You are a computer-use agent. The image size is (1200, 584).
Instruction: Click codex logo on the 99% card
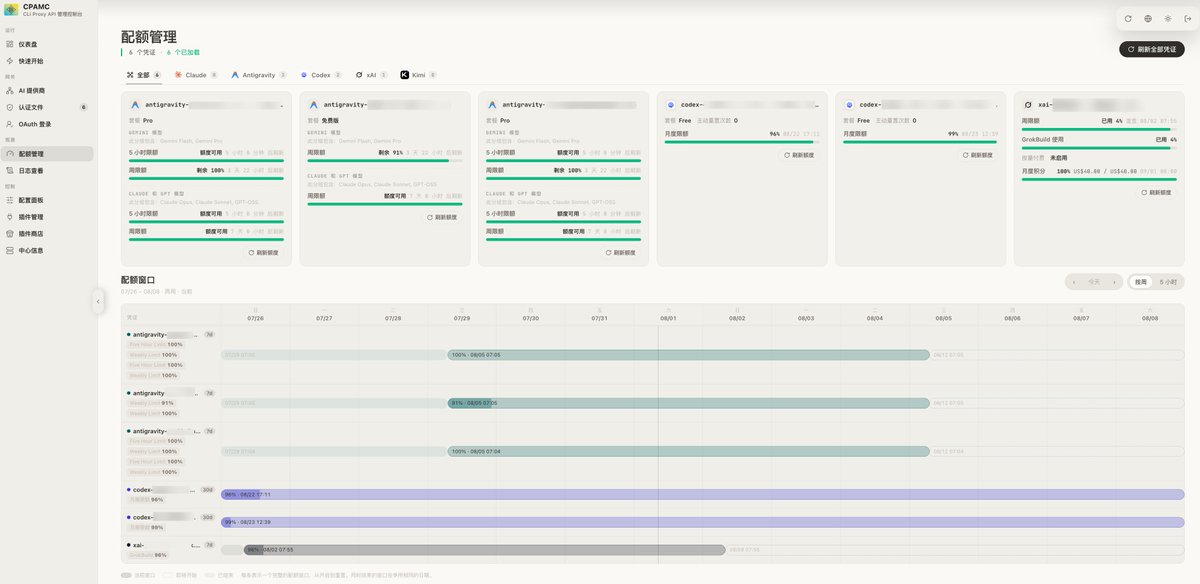click(x=849, y=104)
